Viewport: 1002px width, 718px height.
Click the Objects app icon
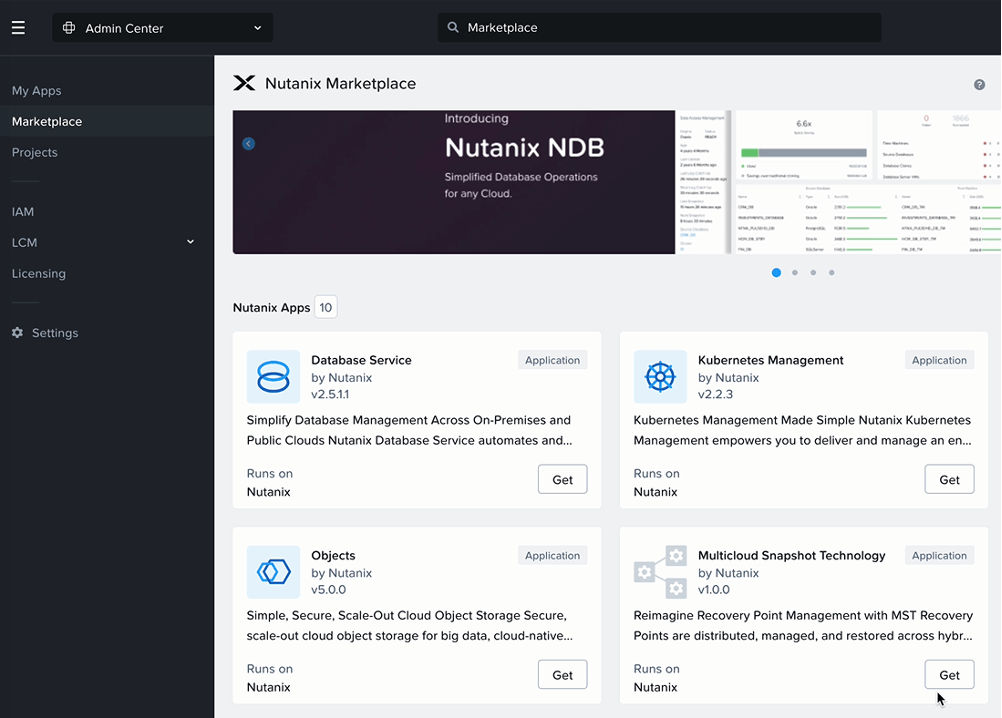[x=272, y=572]
